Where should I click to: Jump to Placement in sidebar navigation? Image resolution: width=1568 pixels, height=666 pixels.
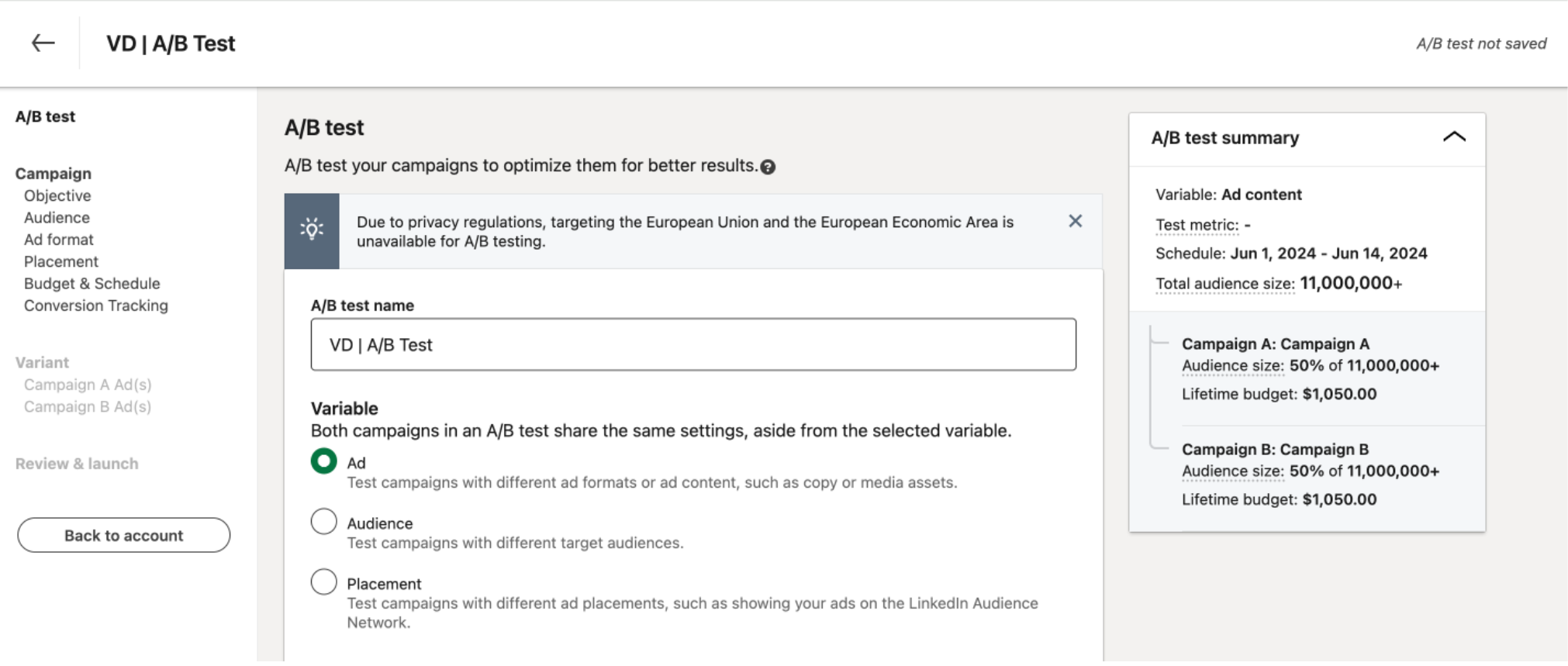pos(61,261)
